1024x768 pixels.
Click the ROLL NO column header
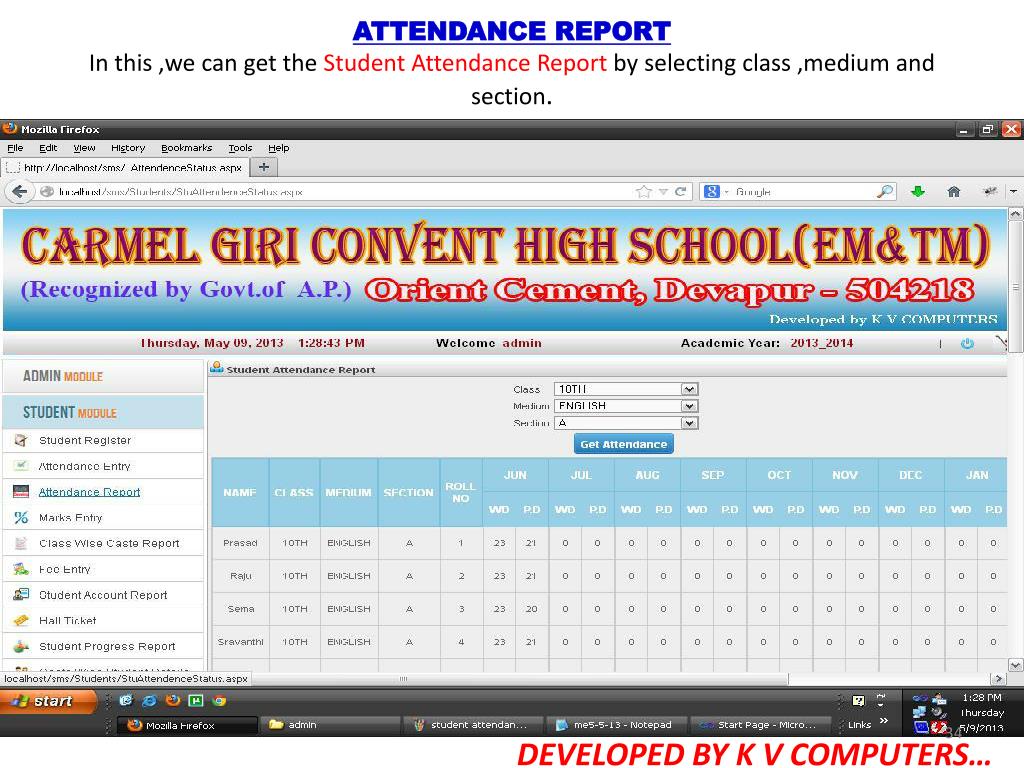[460, 492]
